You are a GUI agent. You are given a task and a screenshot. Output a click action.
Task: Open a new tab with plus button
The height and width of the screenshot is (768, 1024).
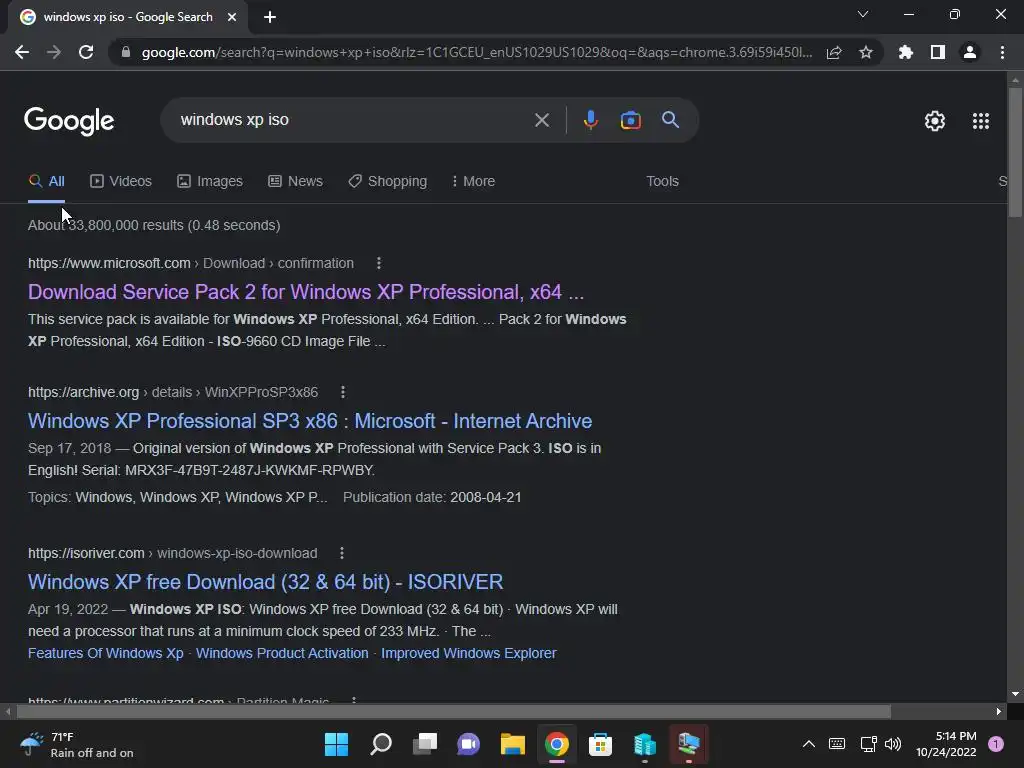270,17
